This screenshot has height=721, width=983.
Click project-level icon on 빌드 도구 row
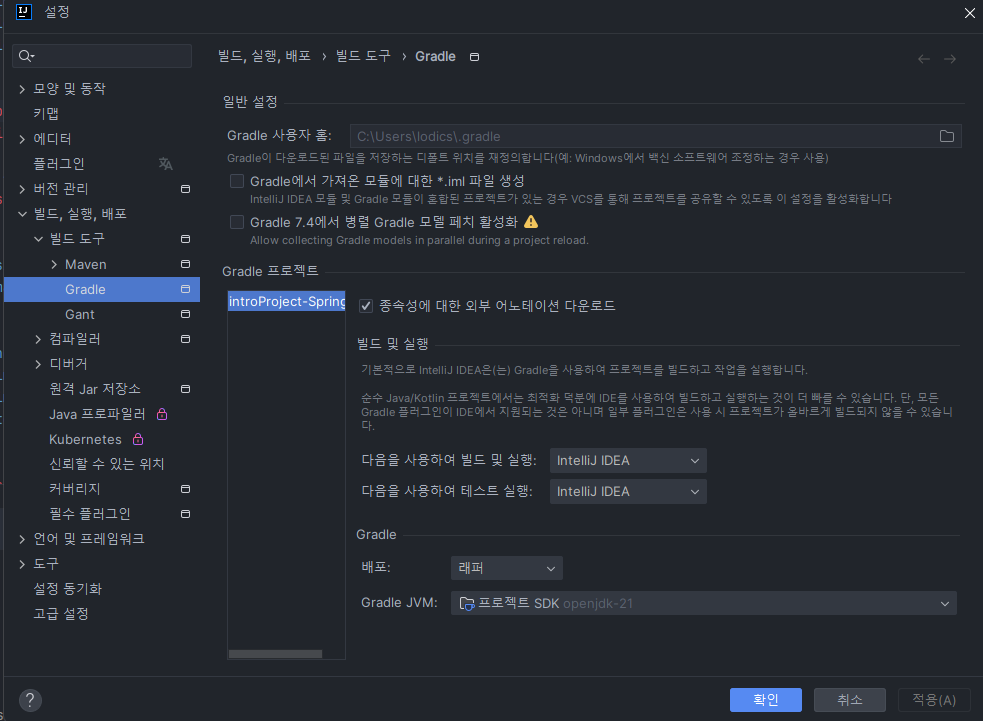pos(186,239)
